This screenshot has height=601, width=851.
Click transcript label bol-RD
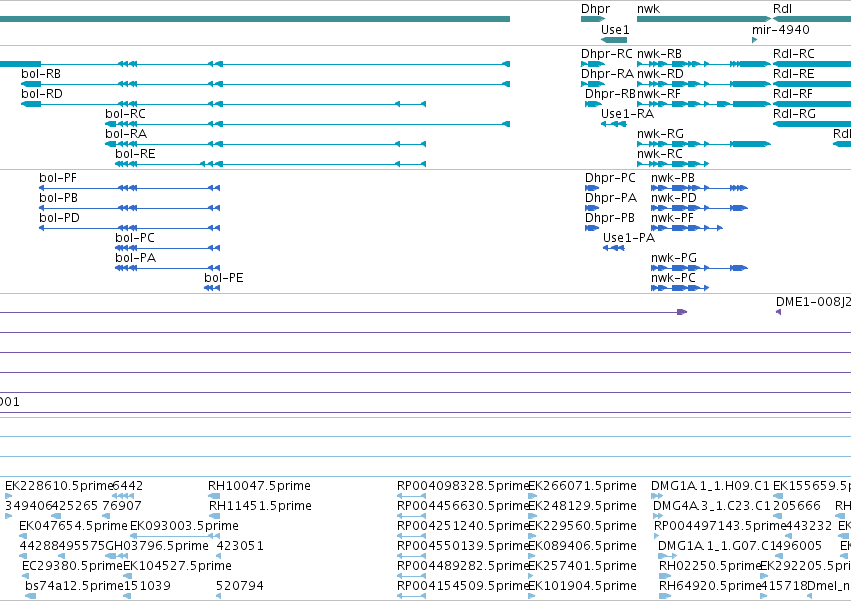[42, 94]
